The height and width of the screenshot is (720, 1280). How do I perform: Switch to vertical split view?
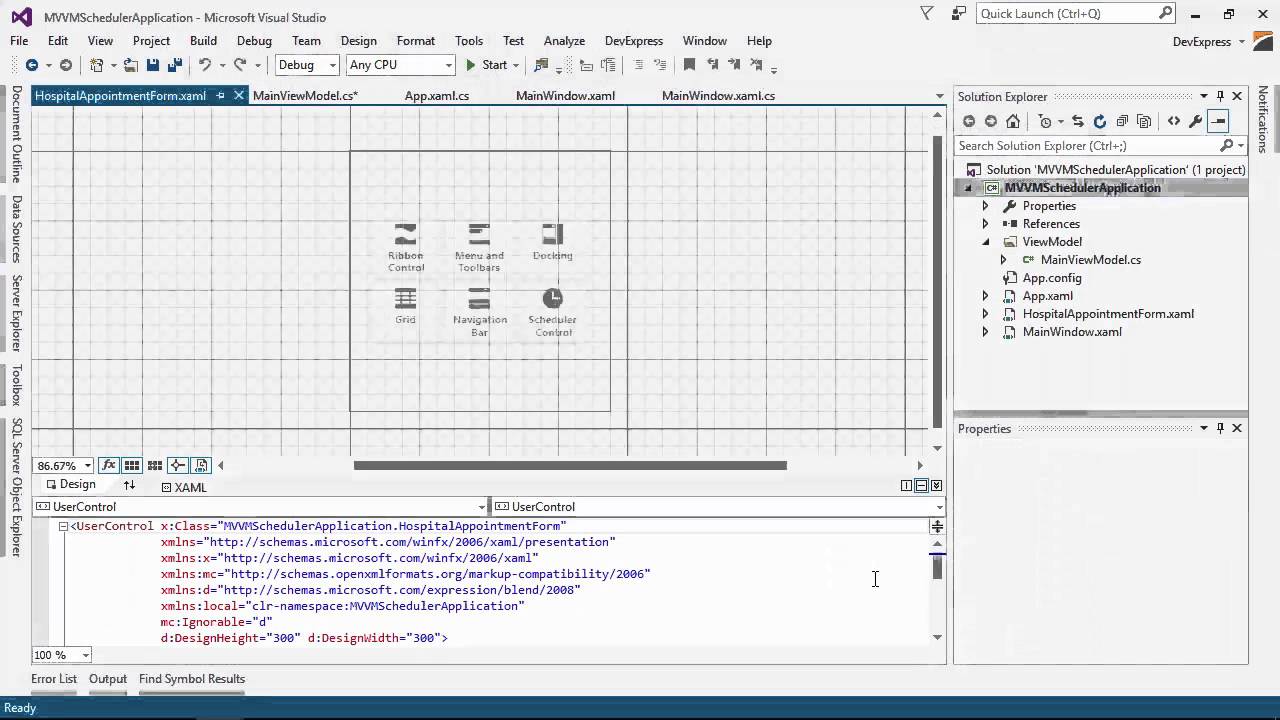[906, 486]
